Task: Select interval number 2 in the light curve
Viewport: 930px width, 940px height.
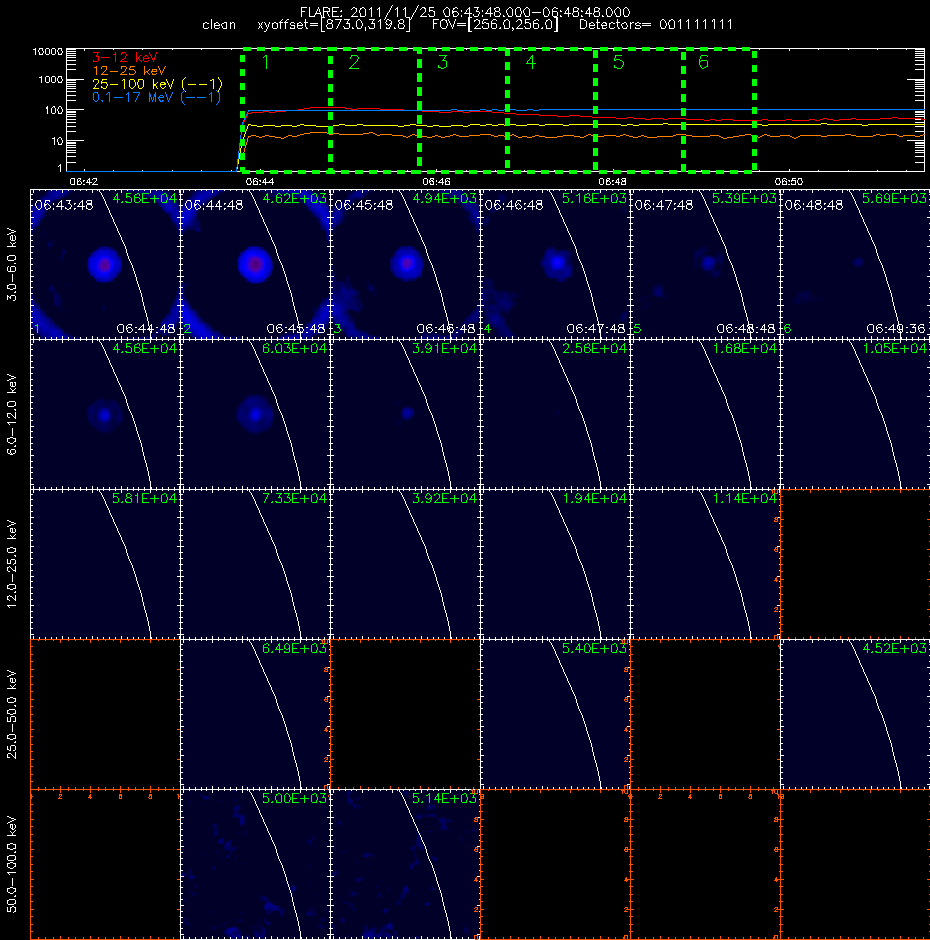Action: (354, 62)
